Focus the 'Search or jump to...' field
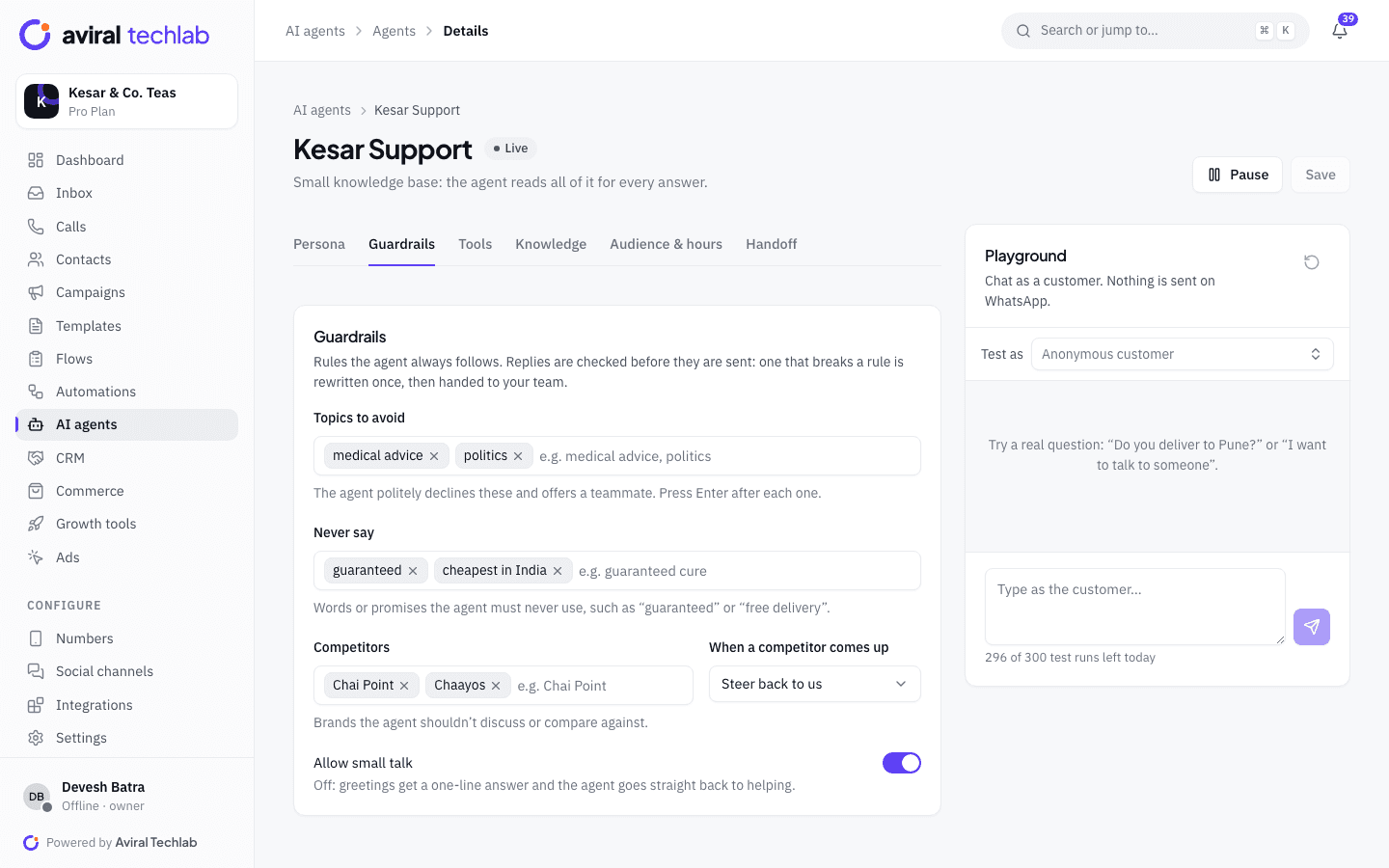The width and height of the screenshot is (1389, 868). 1156,31
